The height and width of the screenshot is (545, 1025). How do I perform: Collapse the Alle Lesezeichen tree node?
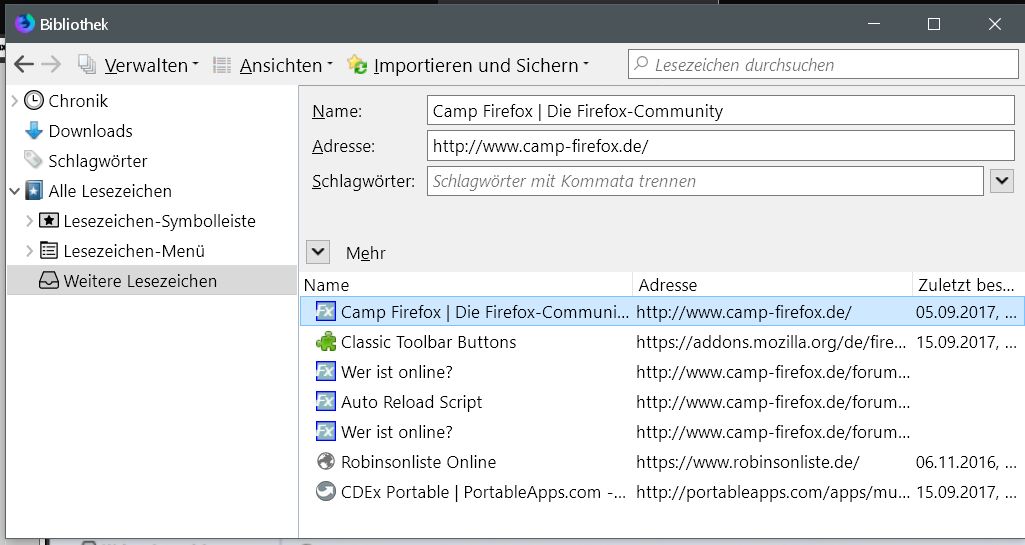tap(14, 191)
